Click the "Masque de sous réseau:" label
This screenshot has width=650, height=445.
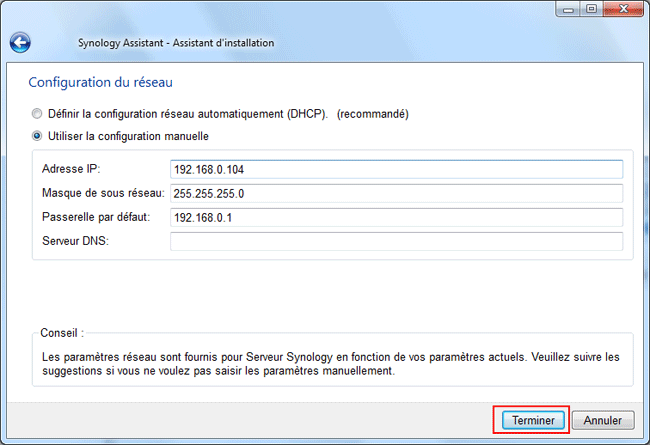tap(103, 193)
